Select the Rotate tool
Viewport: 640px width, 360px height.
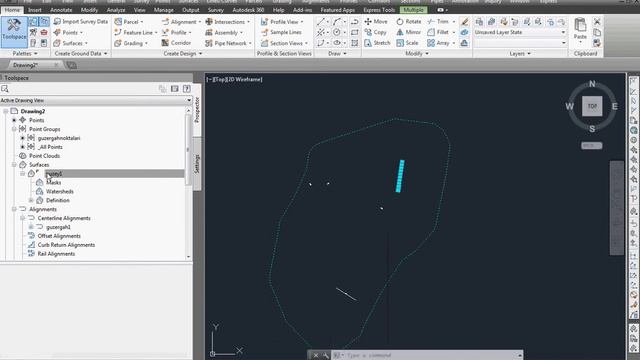[409, 21]
